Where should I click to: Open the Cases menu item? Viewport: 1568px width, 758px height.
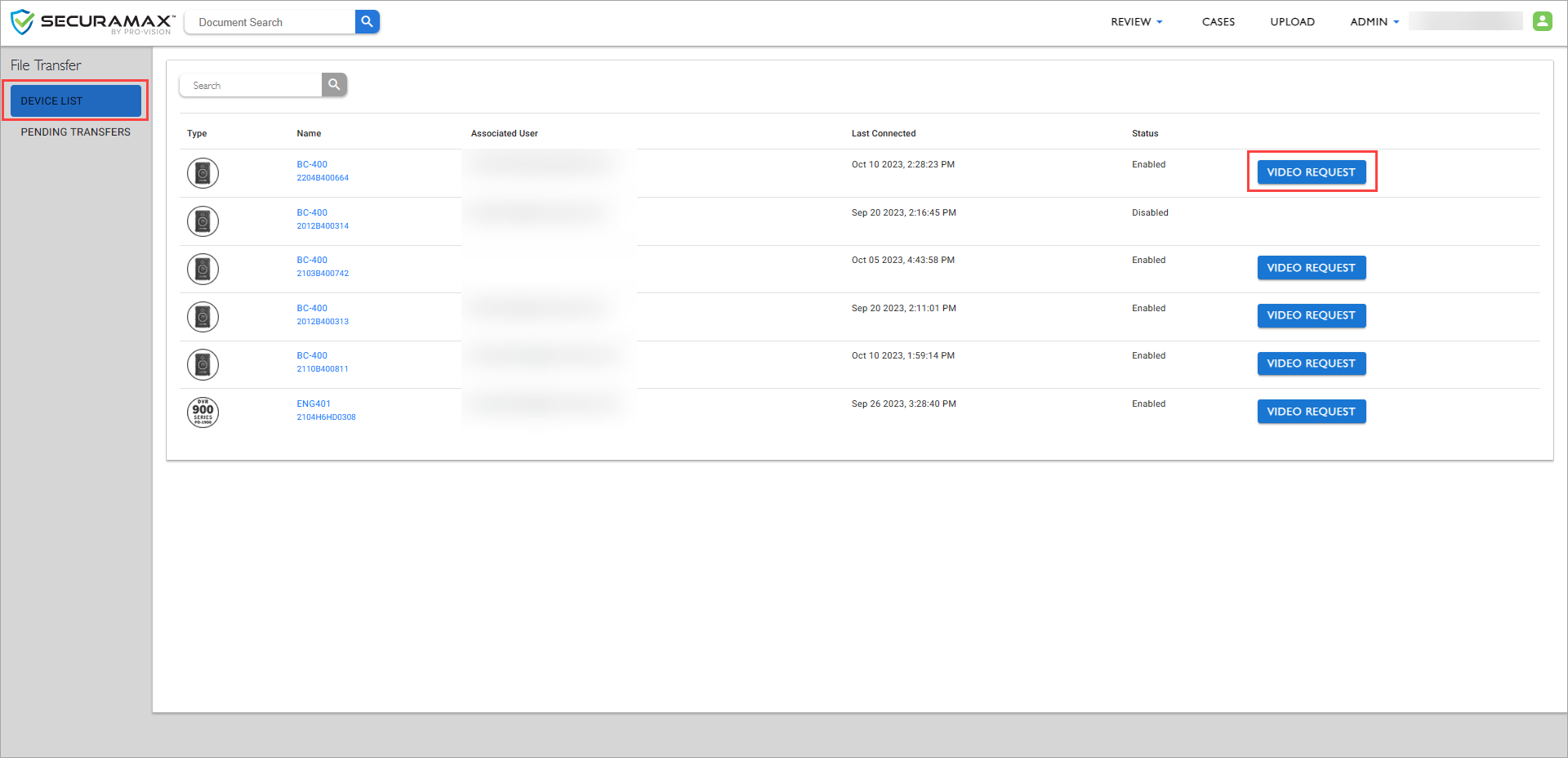1218,22
